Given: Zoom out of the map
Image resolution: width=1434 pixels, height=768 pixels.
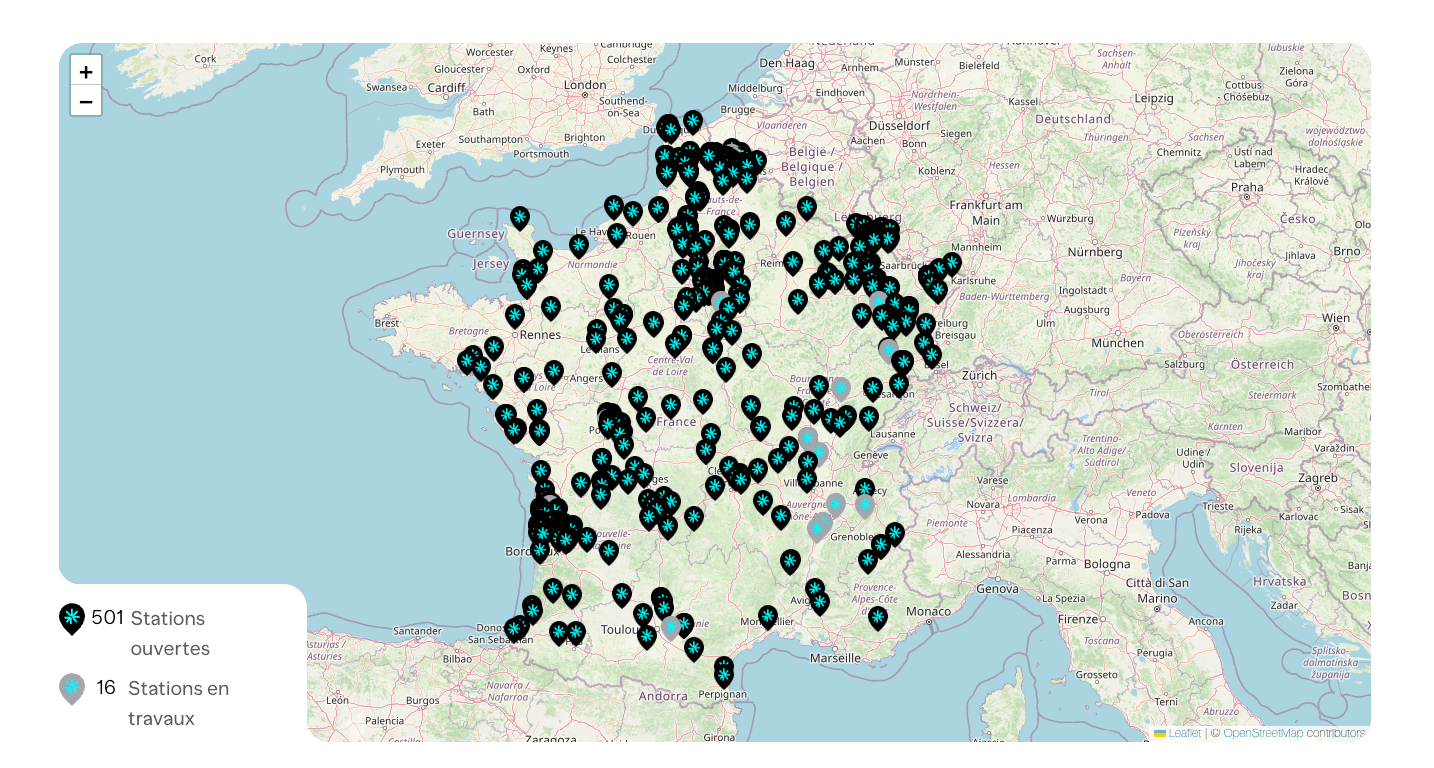Looking at the screenshot, I should click(86, 101).
